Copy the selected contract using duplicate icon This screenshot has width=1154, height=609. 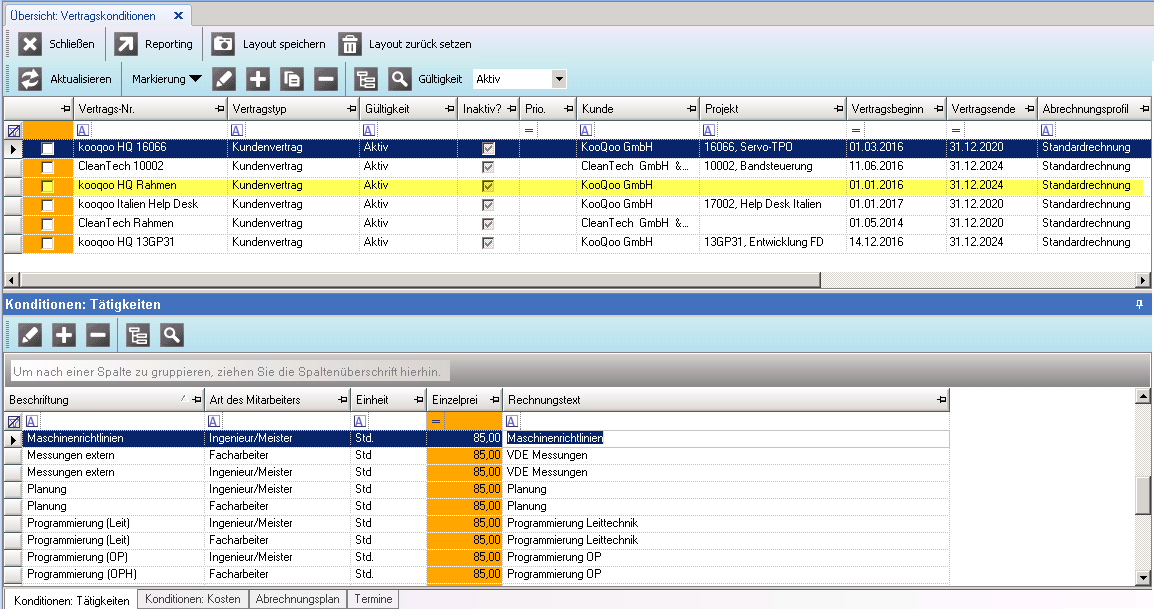pyautogui.click(x=292, y=80)
